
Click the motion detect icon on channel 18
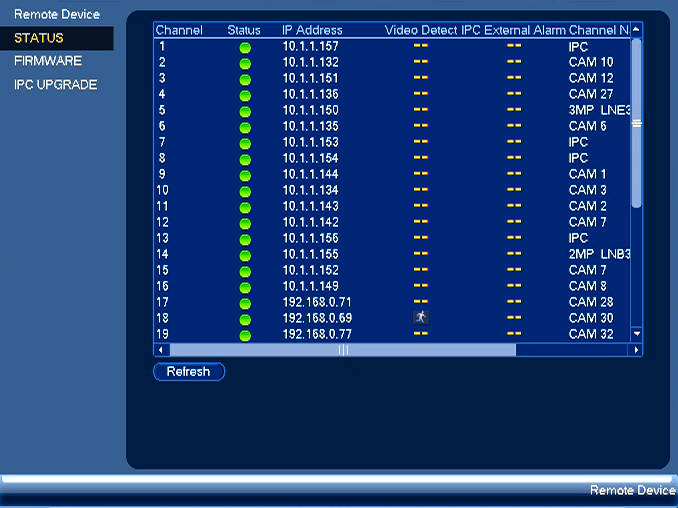[421, 317]
